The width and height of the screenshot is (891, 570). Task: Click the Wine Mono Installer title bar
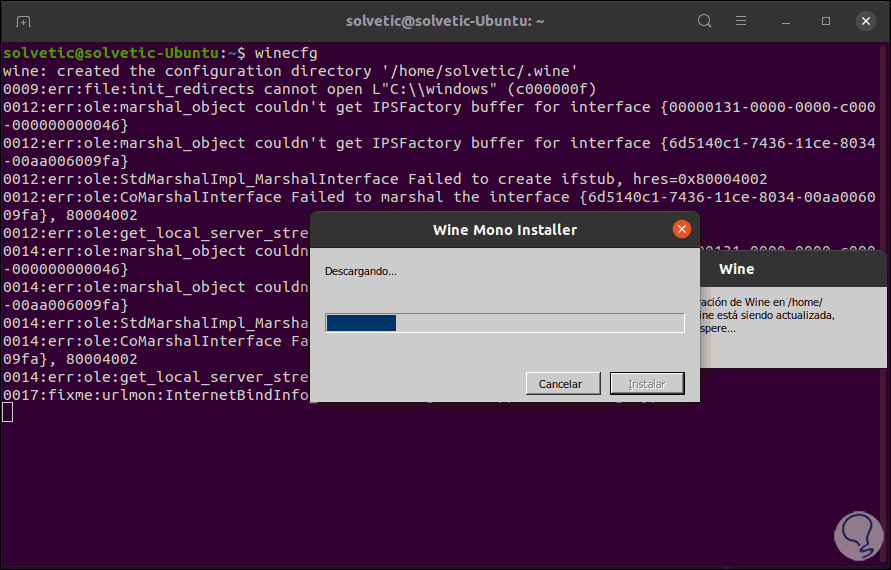[x=505, y=230]
